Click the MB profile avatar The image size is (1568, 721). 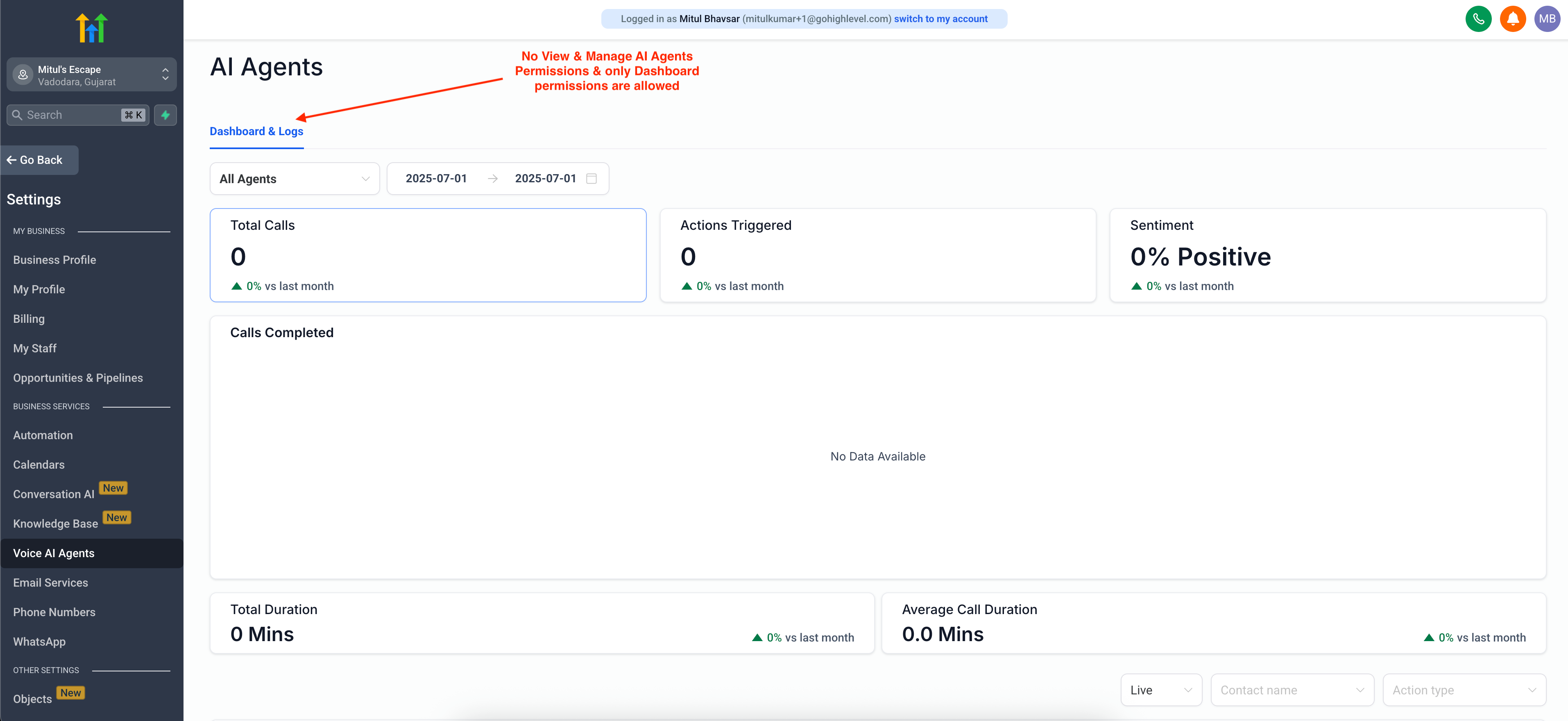point(1547,18)
